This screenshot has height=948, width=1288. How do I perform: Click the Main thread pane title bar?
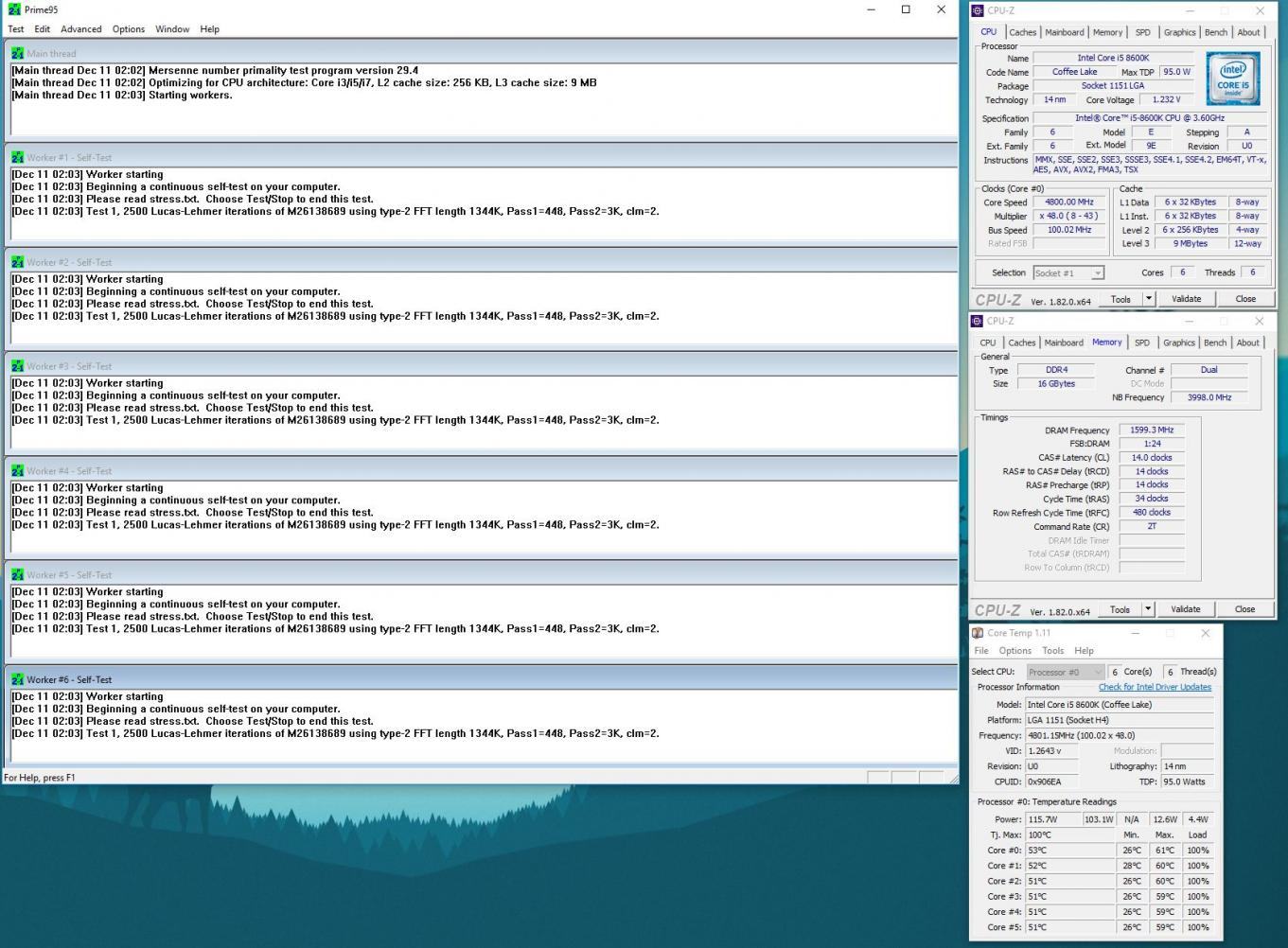[481, 53]
